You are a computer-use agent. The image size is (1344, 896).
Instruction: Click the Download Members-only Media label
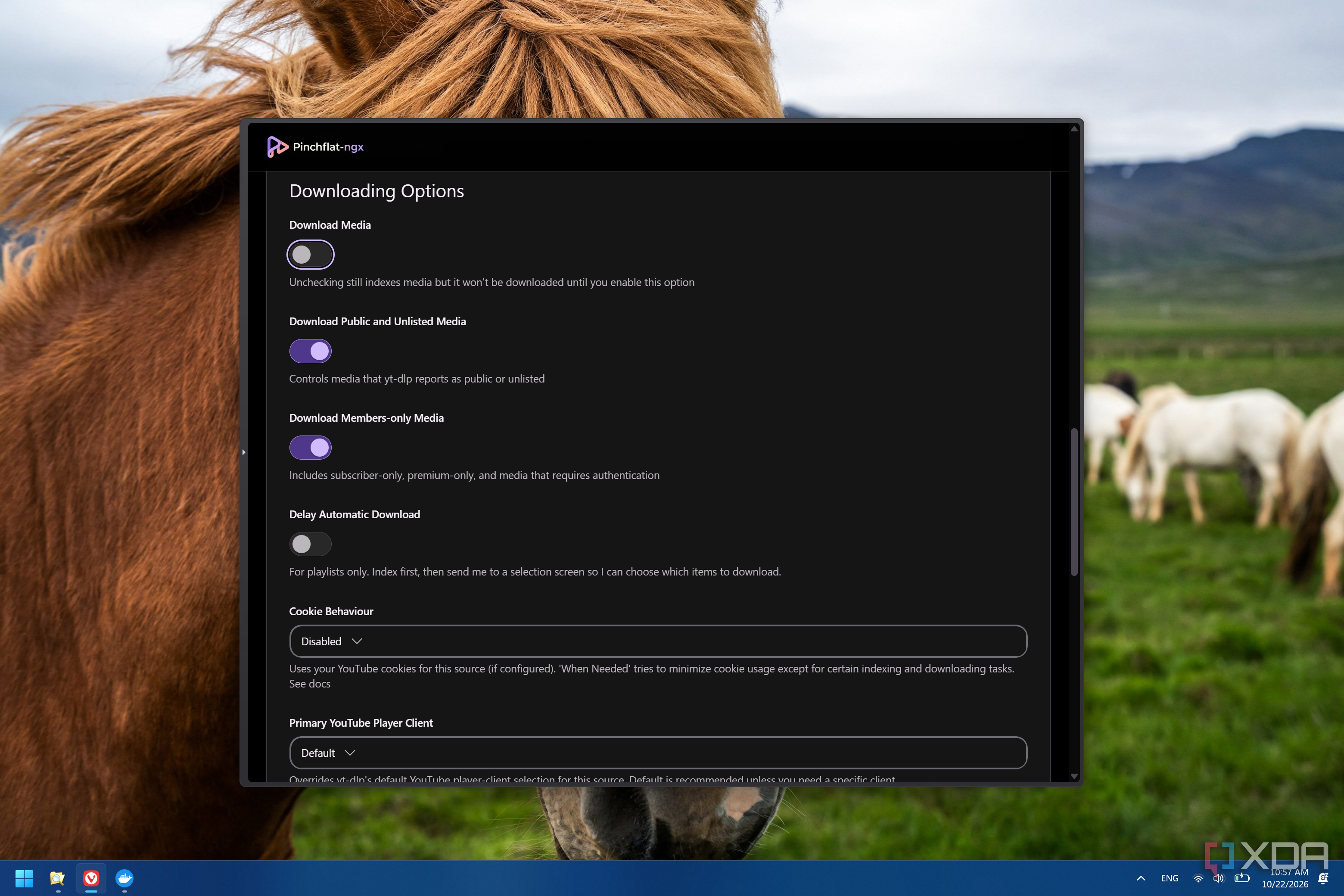click(366, 418)
